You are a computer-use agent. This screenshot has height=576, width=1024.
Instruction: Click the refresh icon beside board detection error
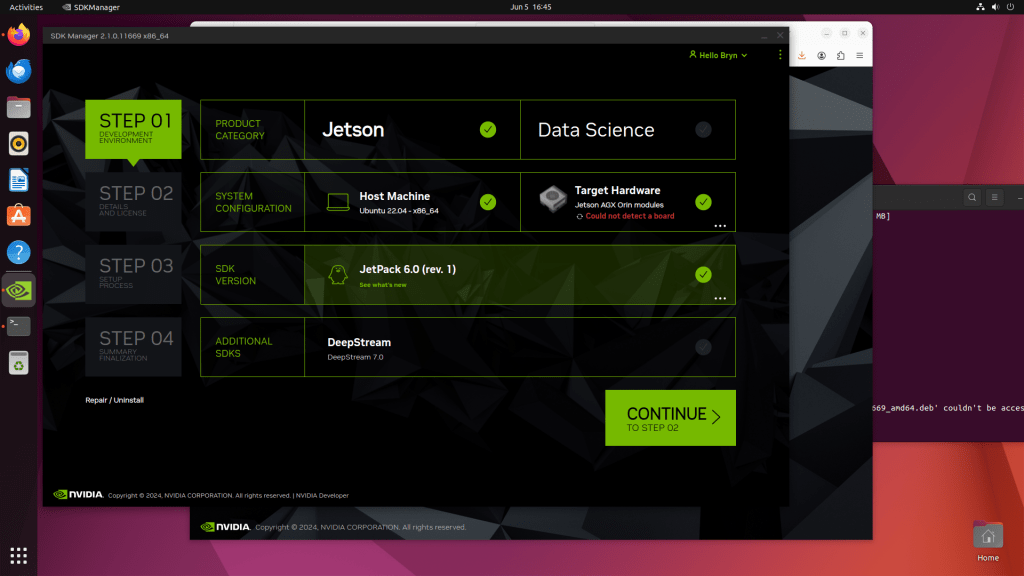pyautogui.click(x=579, y=216)
